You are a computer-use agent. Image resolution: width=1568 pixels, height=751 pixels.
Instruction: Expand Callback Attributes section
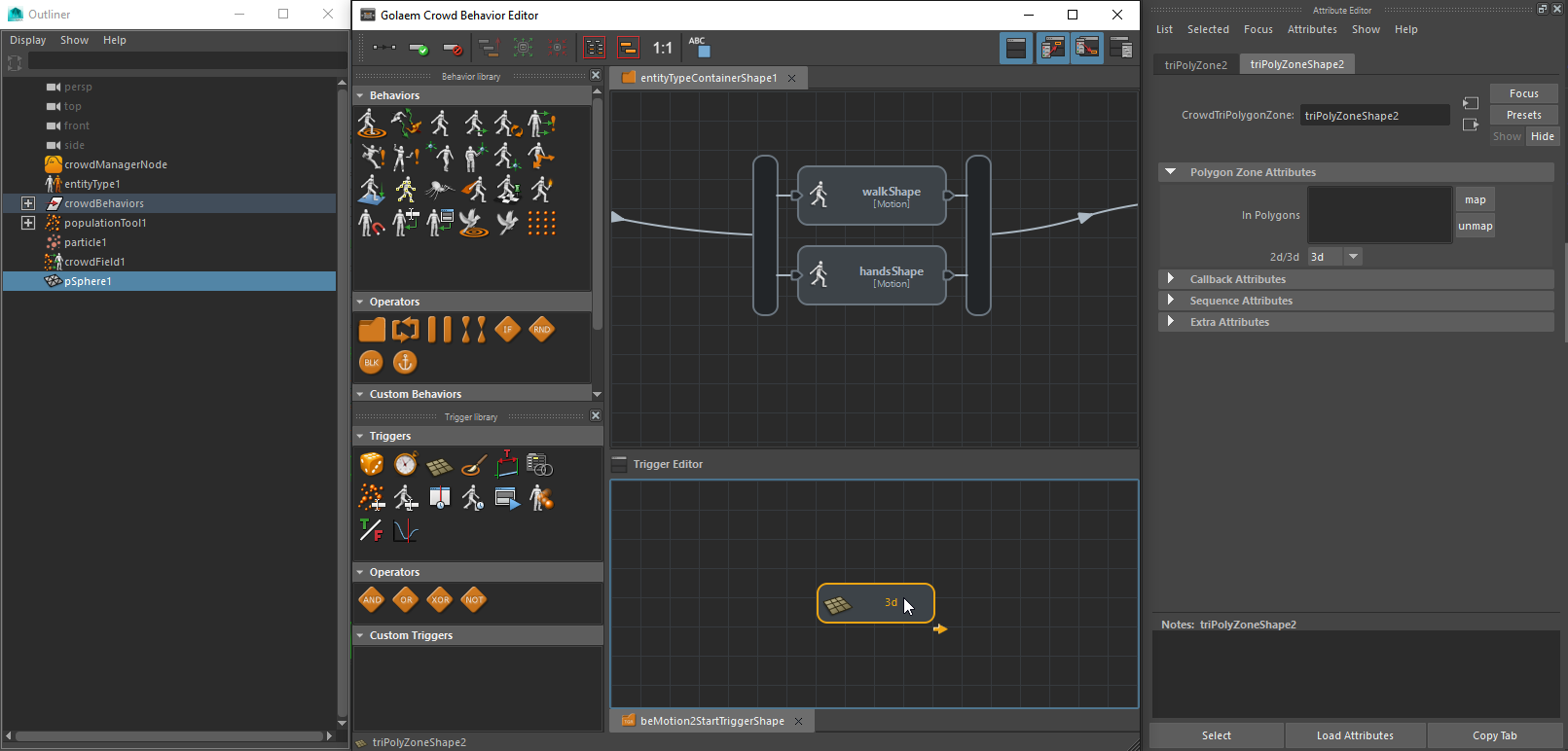(1171, 279)
